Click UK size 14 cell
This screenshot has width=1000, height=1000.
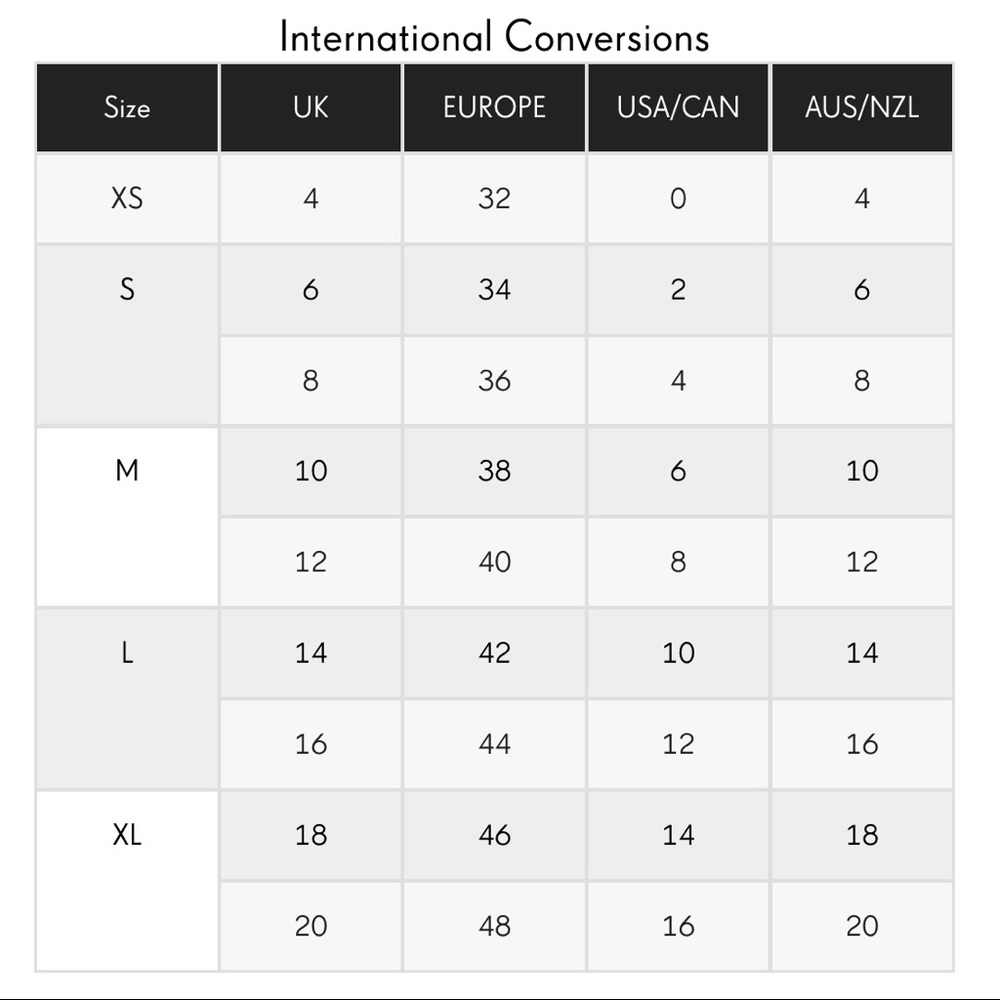311,653
